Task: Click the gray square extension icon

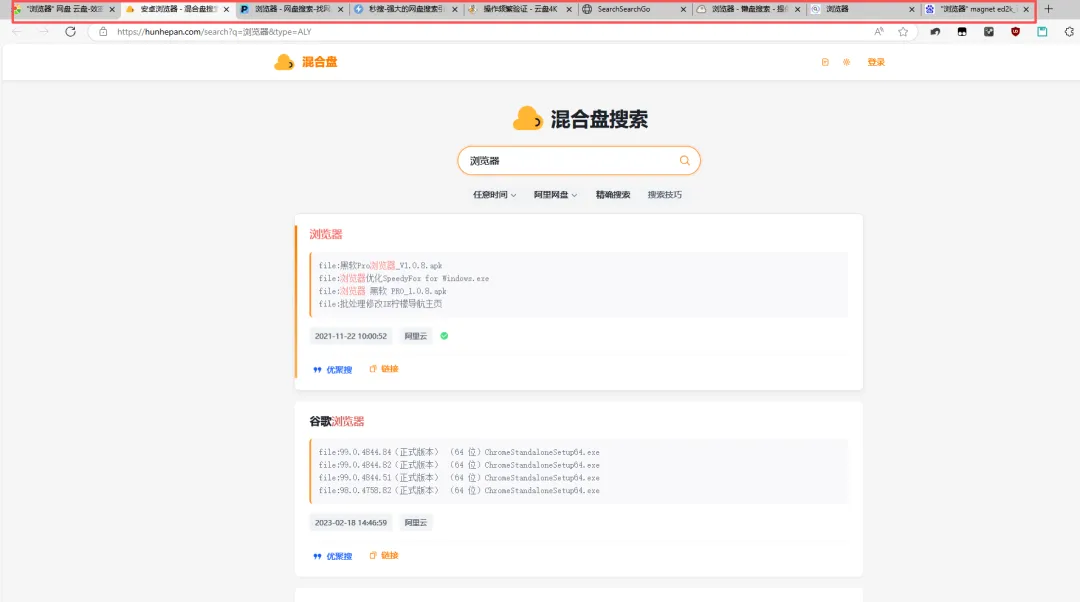Action: click(x=988, y=32)
